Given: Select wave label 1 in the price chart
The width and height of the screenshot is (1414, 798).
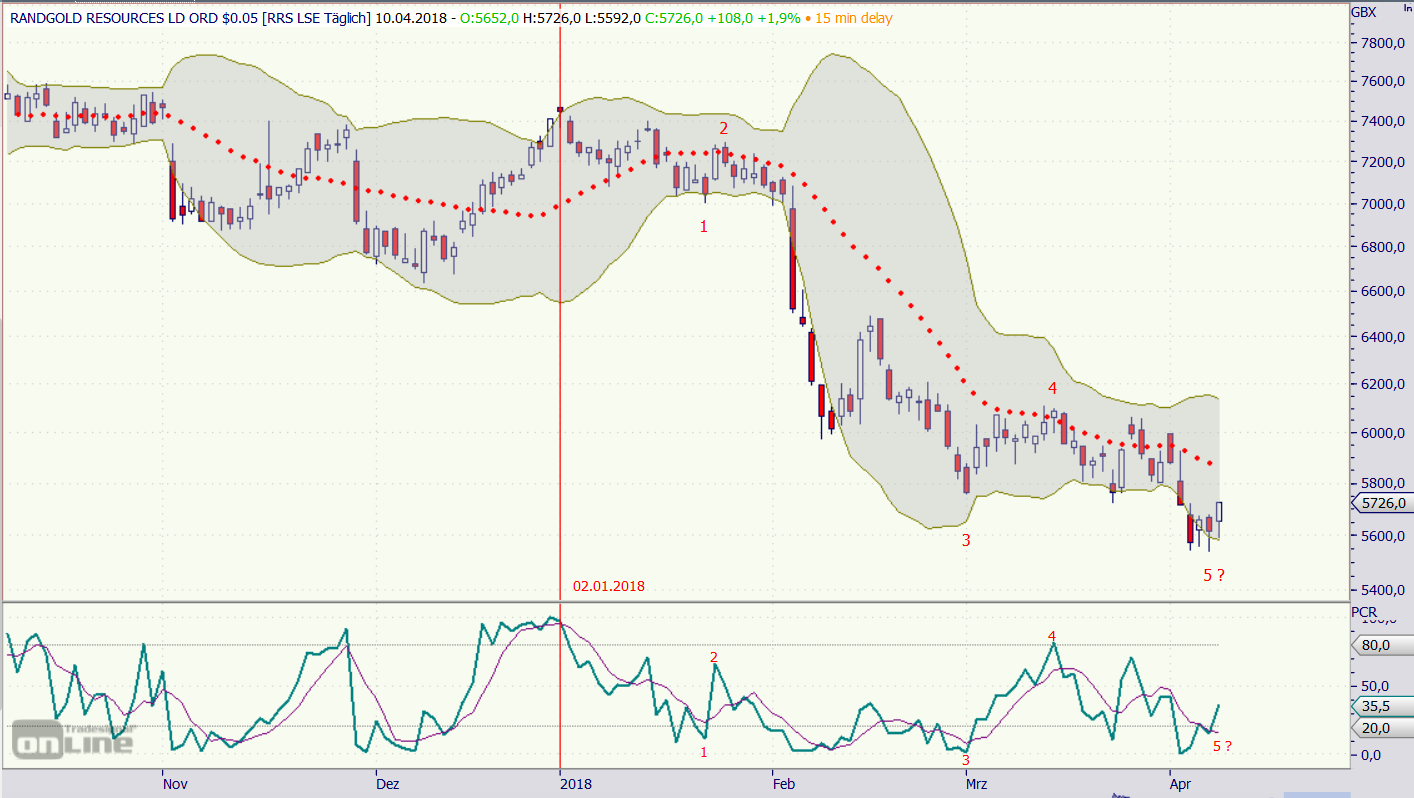Looking at the screenshot, I should click(703, 226).
